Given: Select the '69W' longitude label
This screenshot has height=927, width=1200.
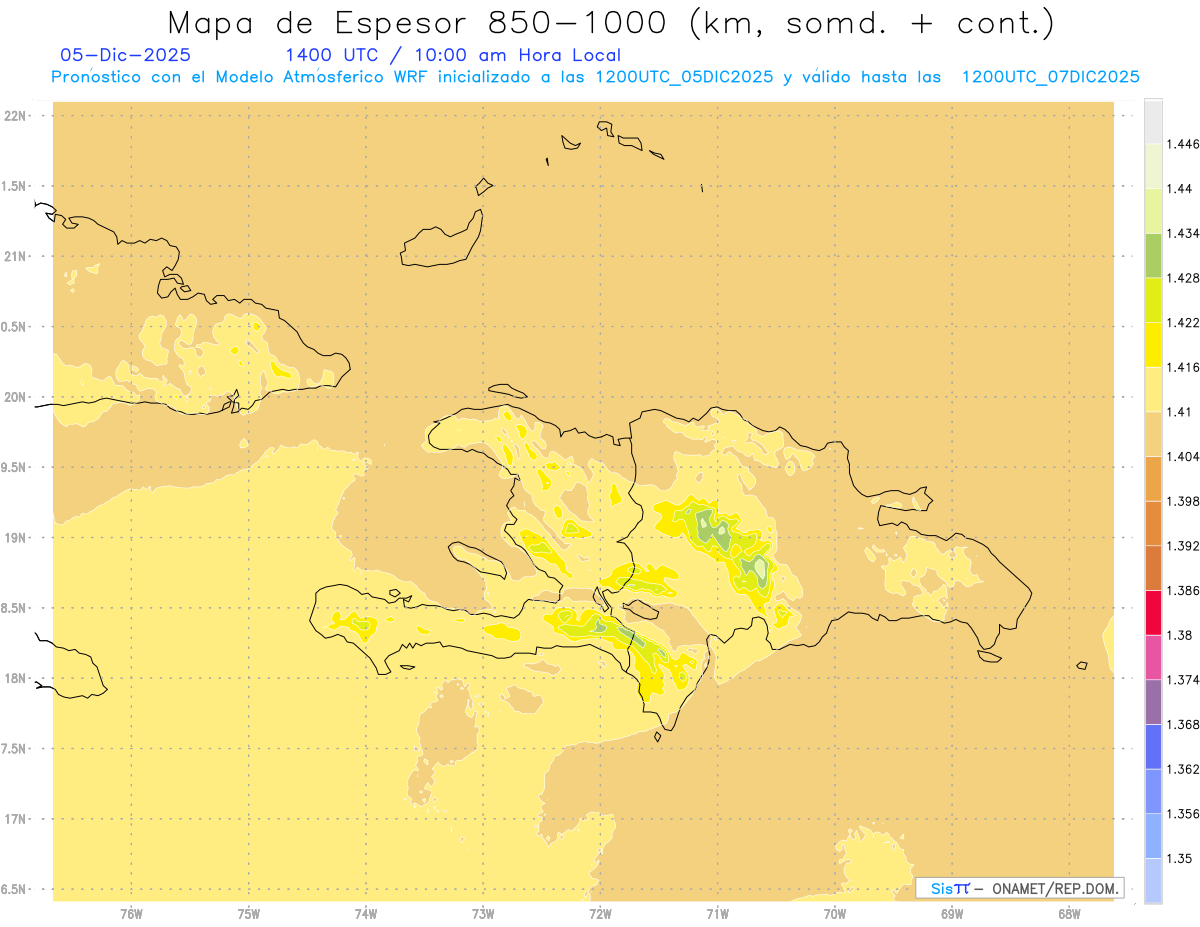Looking at the screenshot, I should (x=952, y=913).
